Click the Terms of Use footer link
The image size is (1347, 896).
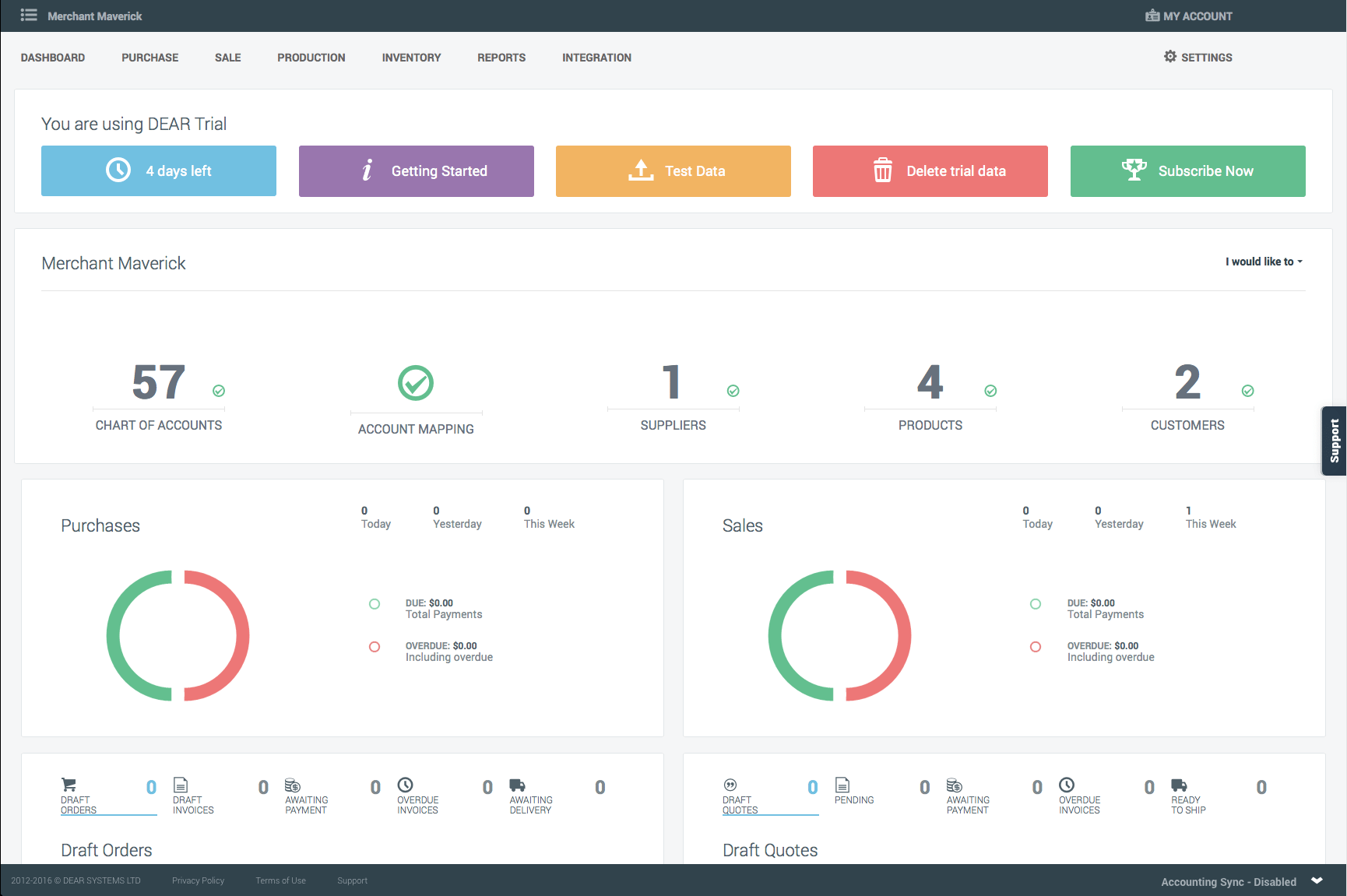(x=281, y=880)
